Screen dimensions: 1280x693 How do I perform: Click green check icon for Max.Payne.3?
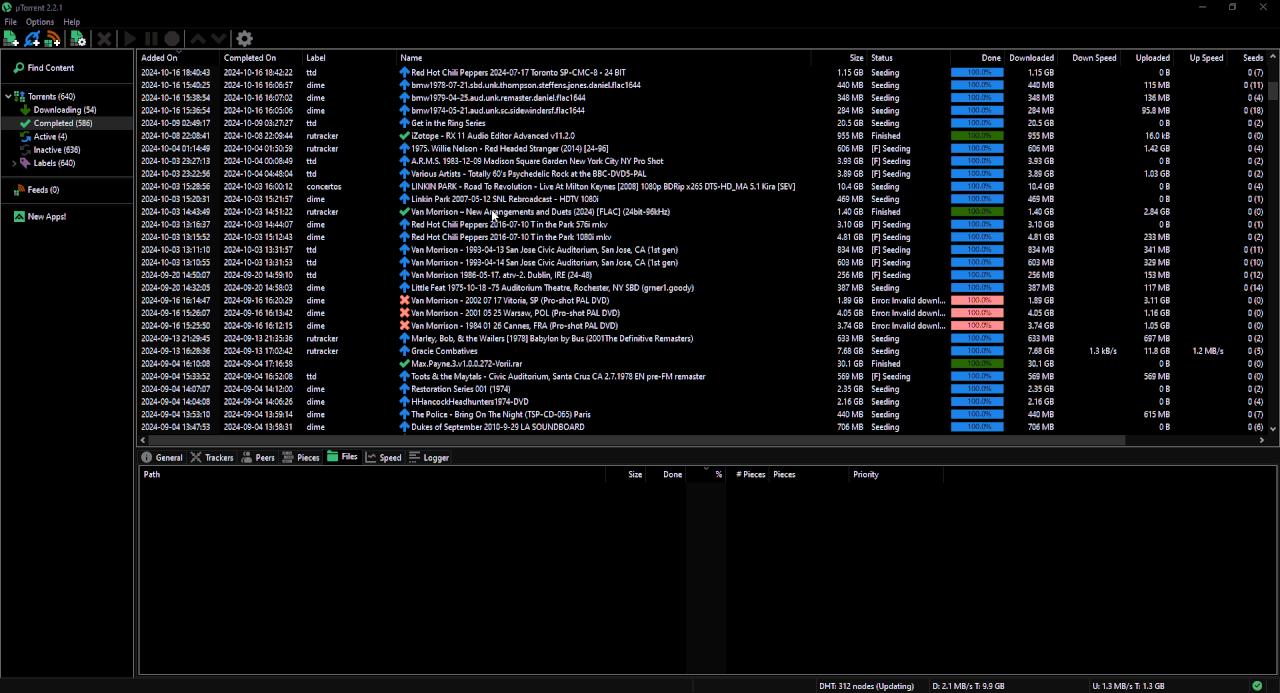click(x=405, y=364)
